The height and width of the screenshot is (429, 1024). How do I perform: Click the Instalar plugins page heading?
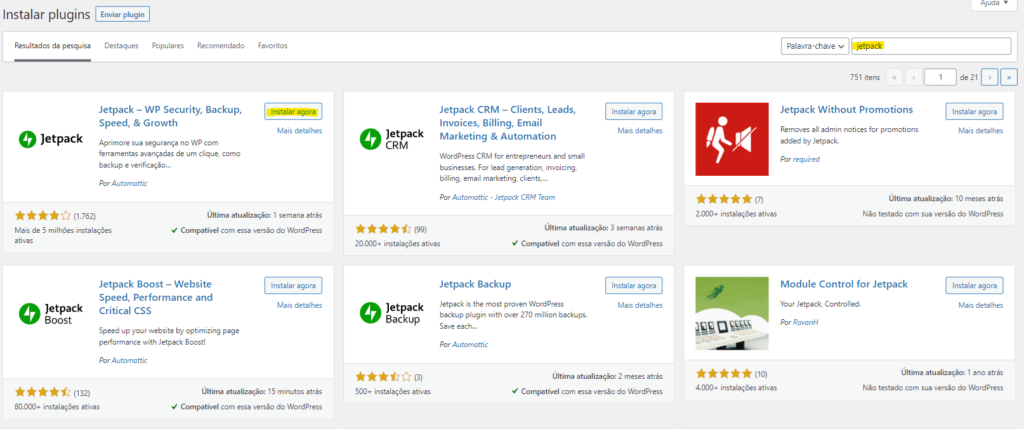pyautogui.click(x=46, y=14)
